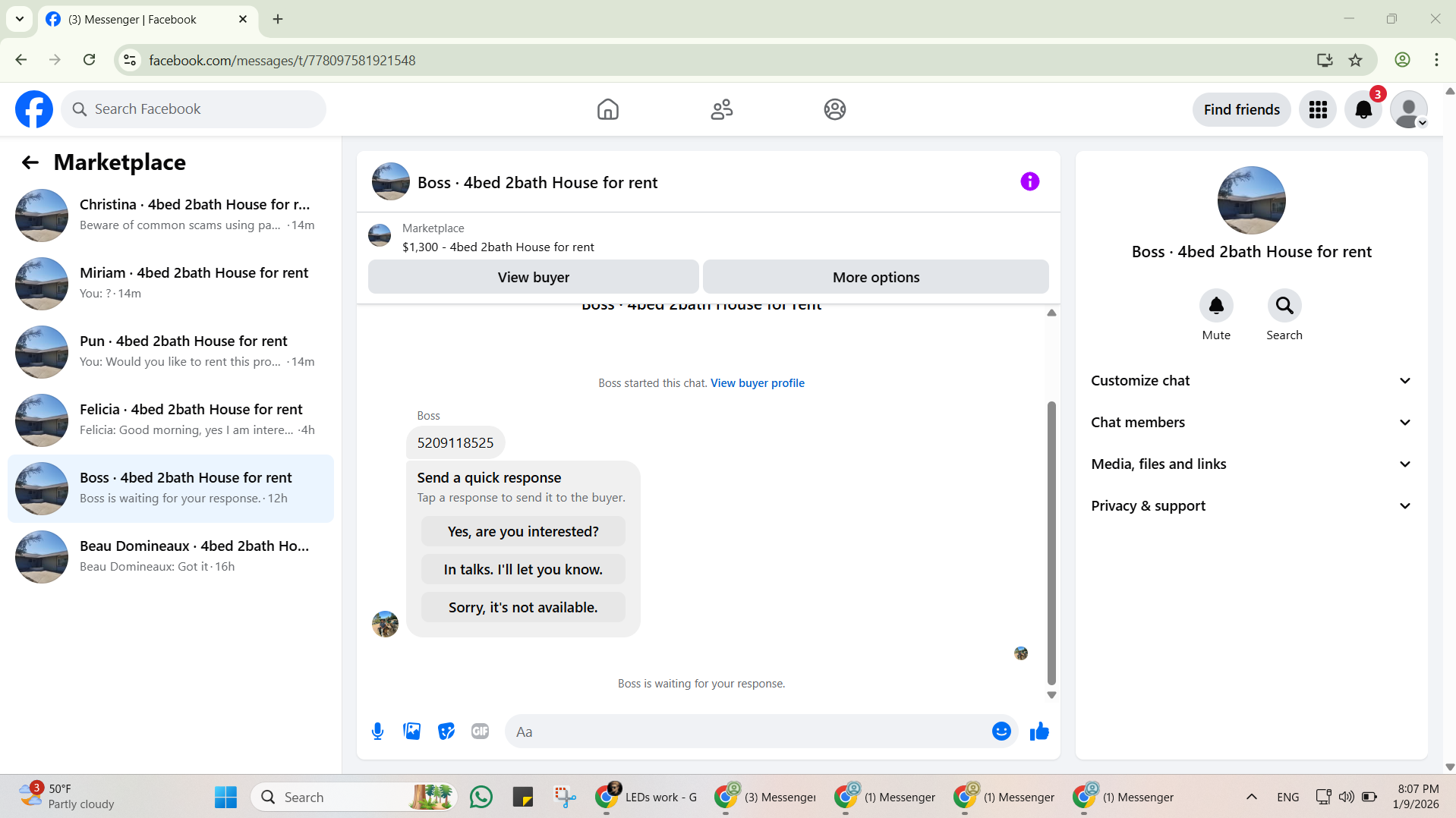Viewport: 1456px width, 818px height.
Task: Expand Media, files and links section
Action: click(1251, 464)
